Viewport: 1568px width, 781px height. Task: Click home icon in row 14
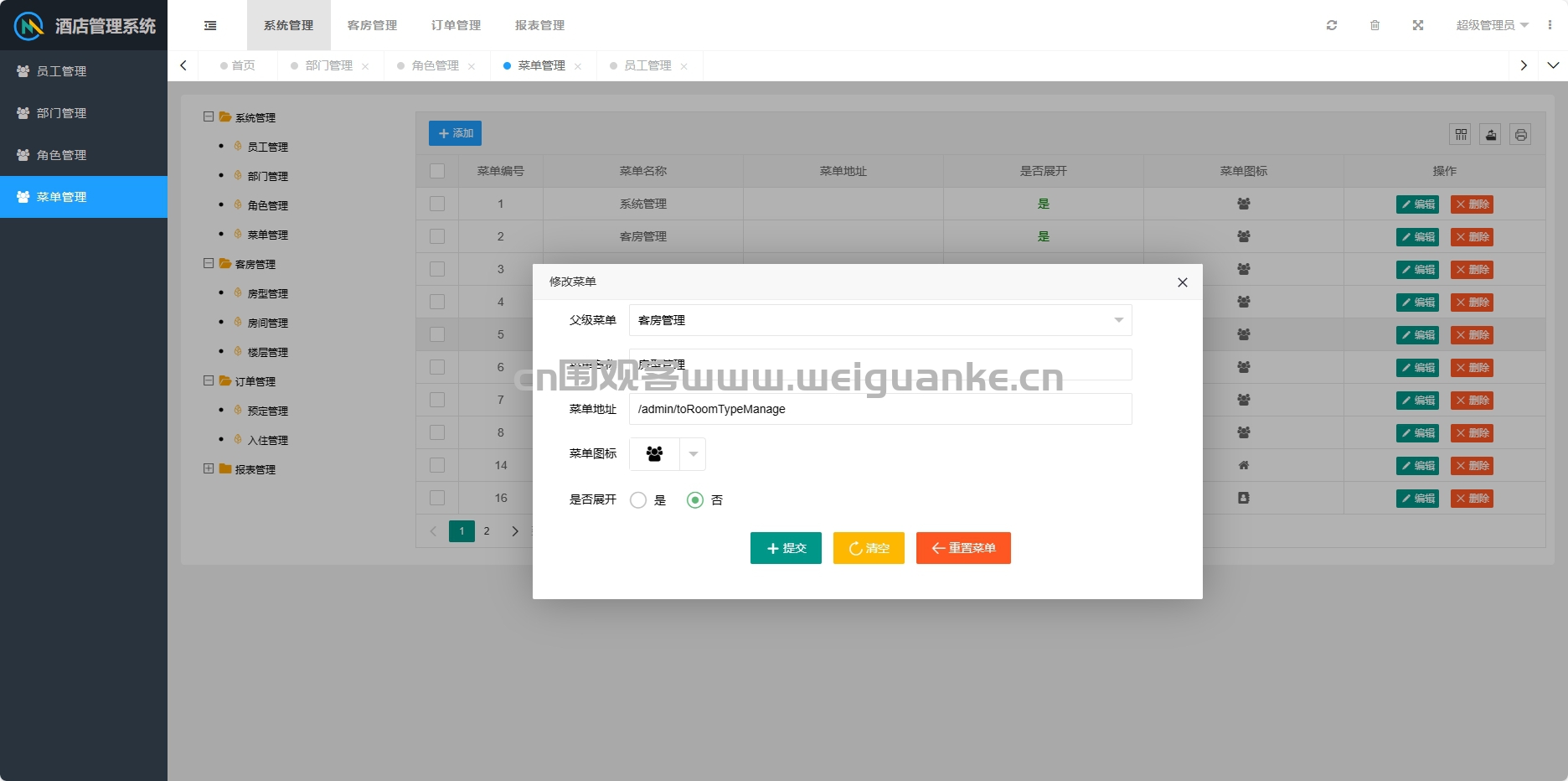click(1244, 465)
